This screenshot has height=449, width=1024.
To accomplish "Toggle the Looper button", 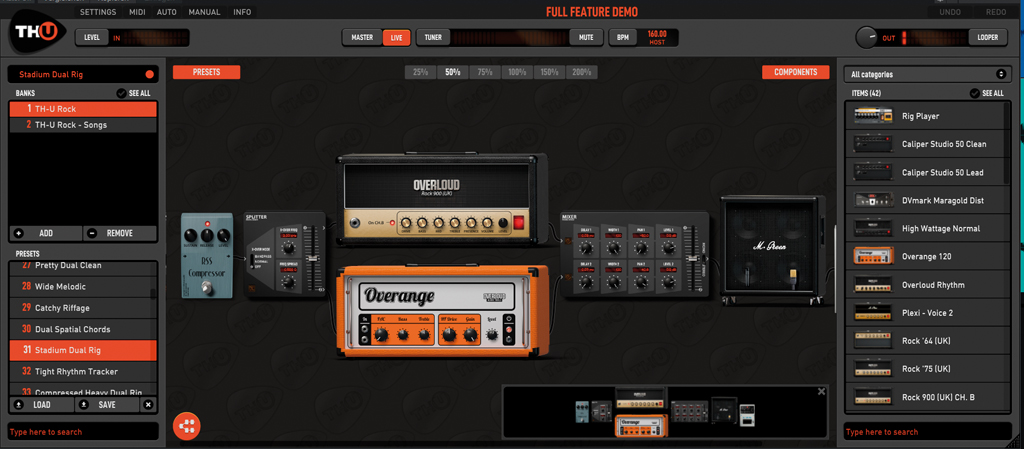I will (987, 38).
